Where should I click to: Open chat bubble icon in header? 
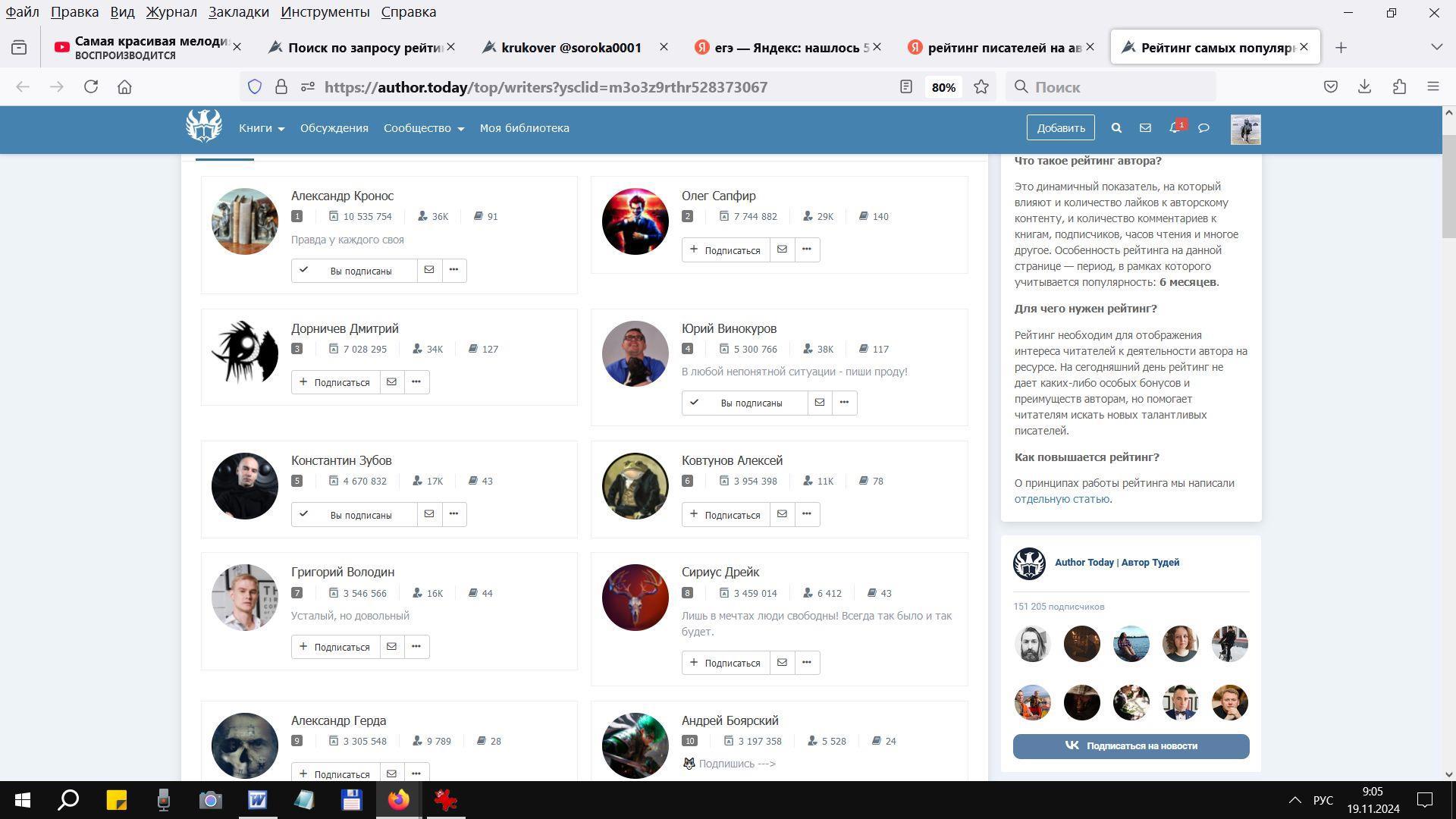[1203, 128]
